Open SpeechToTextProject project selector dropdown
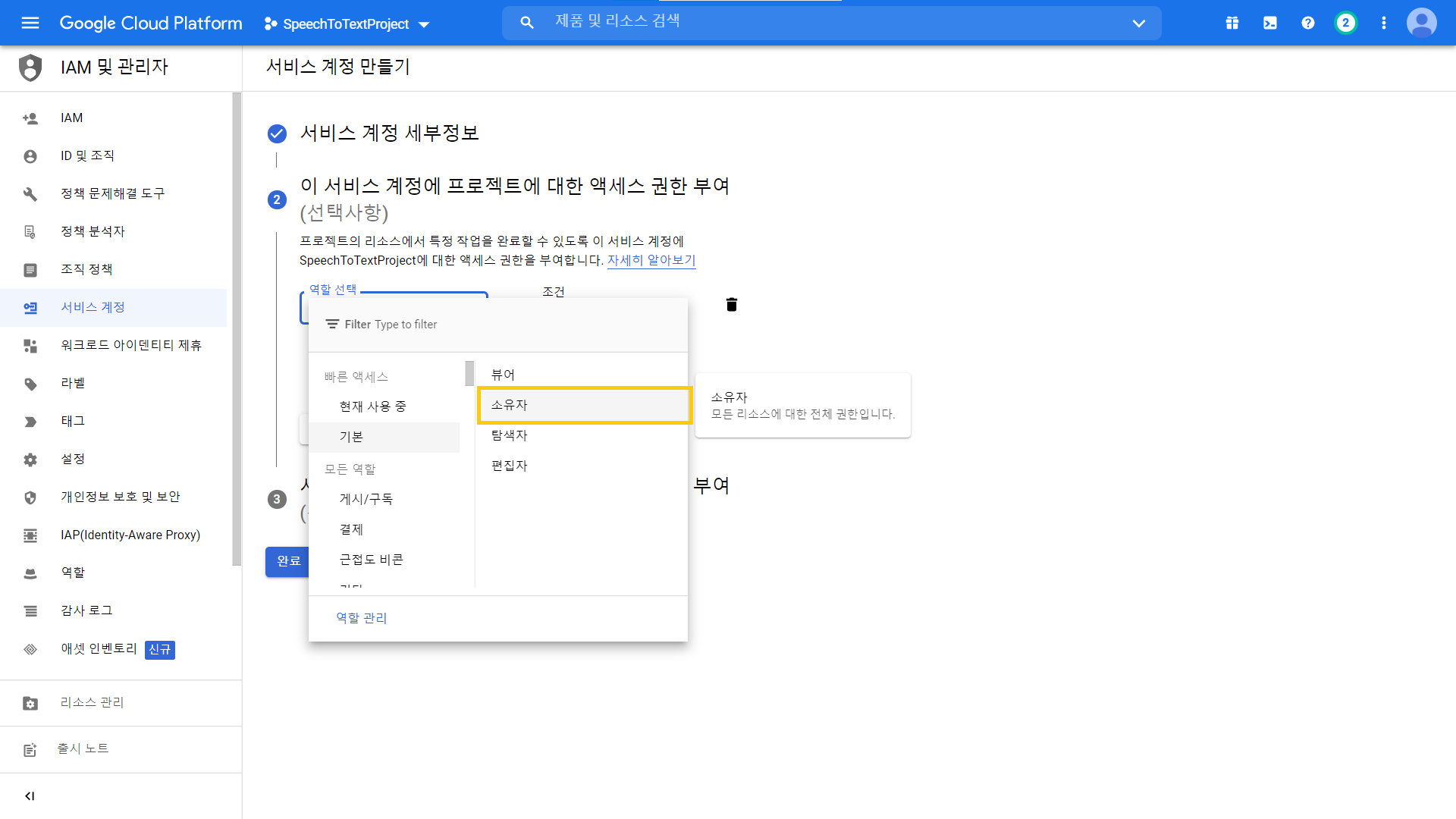 (x=347, y=24)
